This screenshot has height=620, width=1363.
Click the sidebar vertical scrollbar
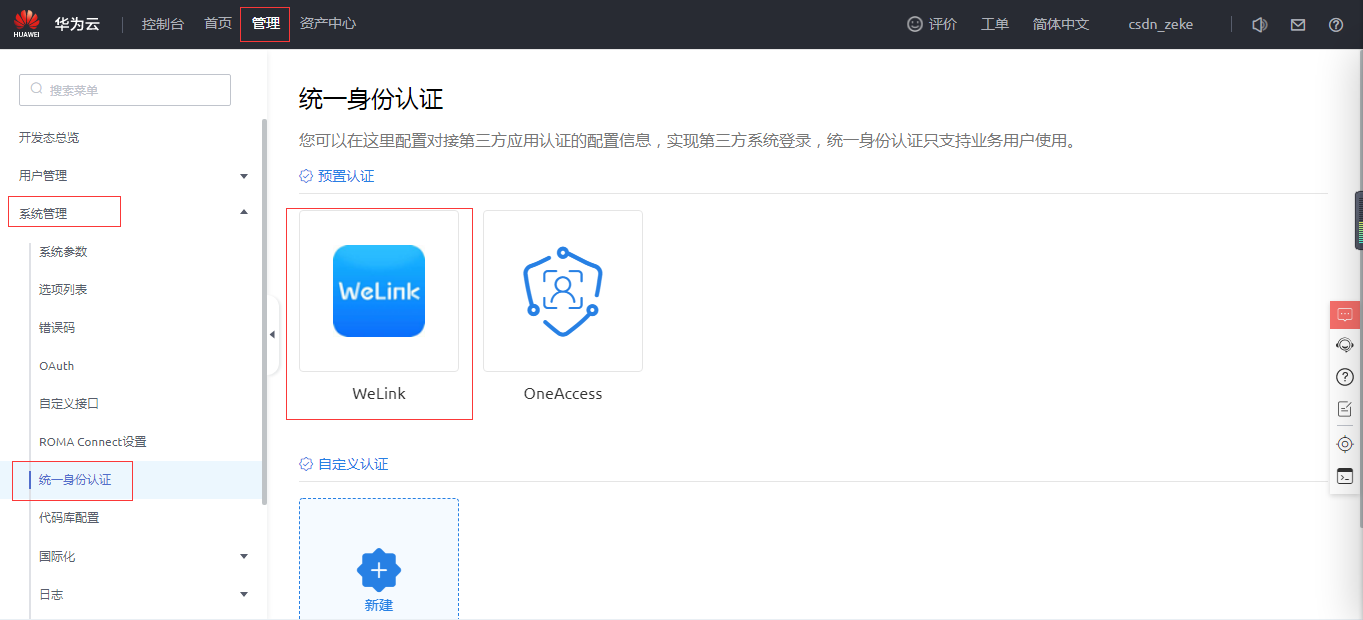264,312
